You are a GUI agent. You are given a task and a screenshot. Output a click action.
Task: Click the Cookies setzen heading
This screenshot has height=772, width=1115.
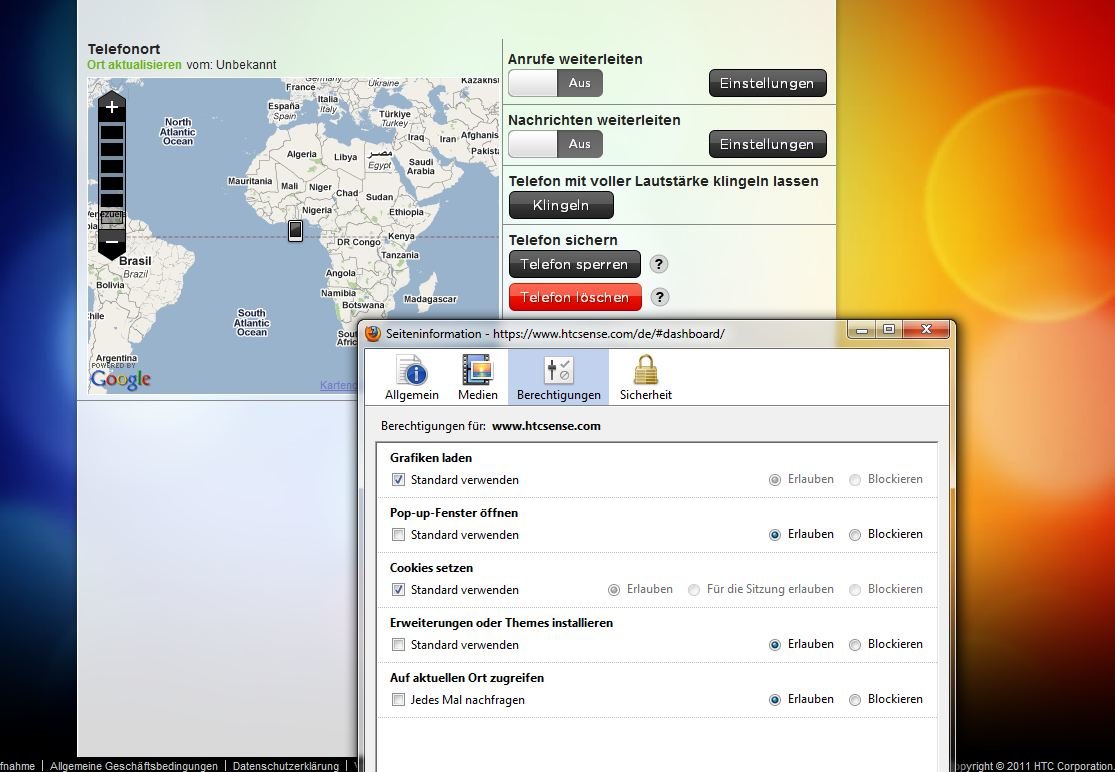click(431, 568)
